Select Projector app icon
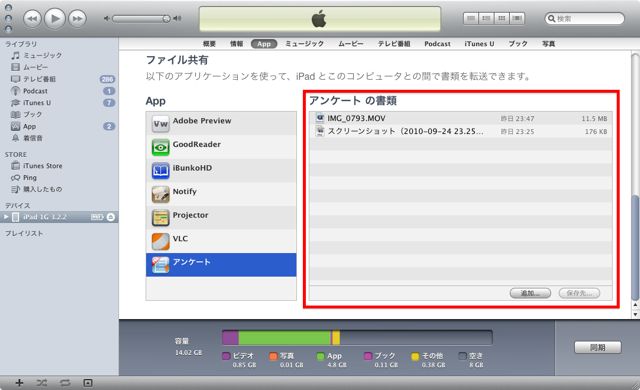 160,218
